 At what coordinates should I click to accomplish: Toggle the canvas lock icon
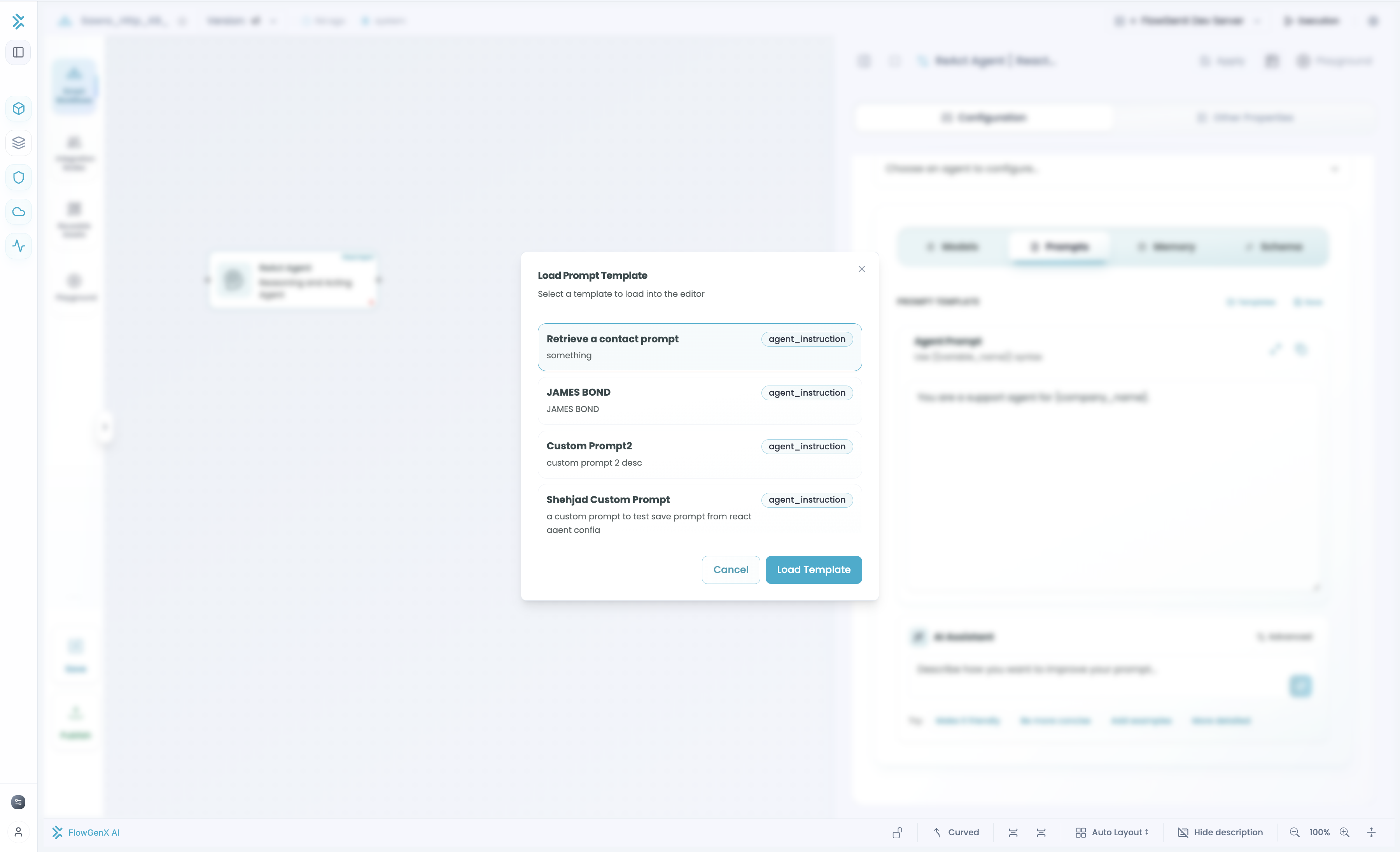coord(897,832)
